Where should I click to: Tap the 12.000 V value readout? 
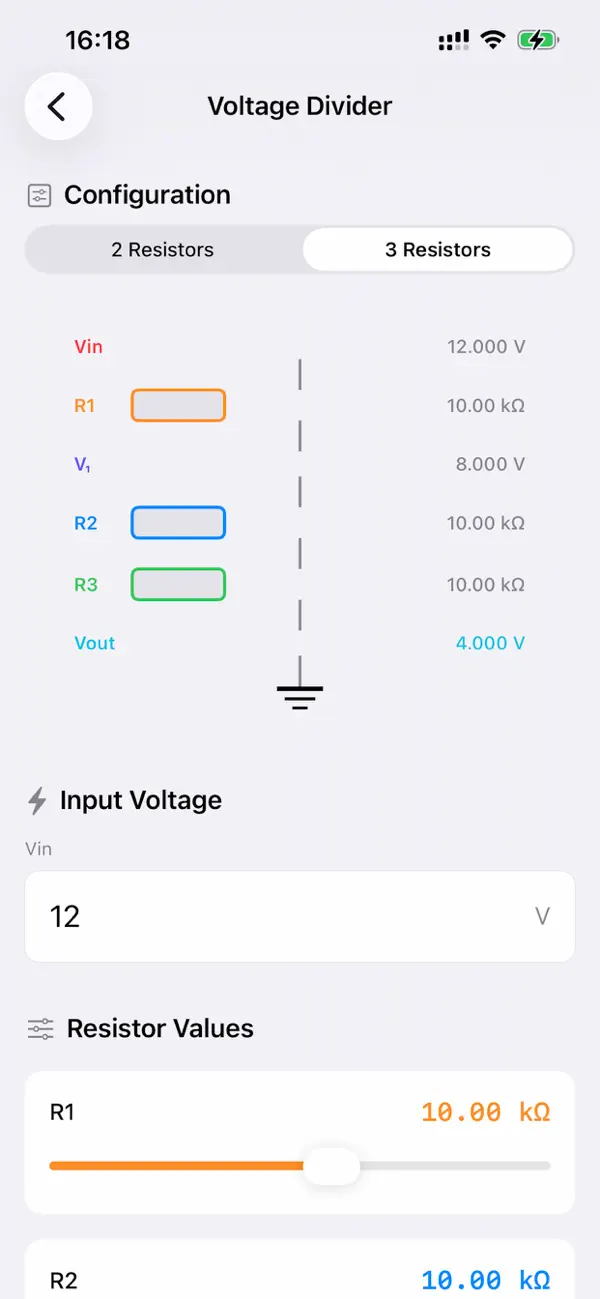pos(486,347)
